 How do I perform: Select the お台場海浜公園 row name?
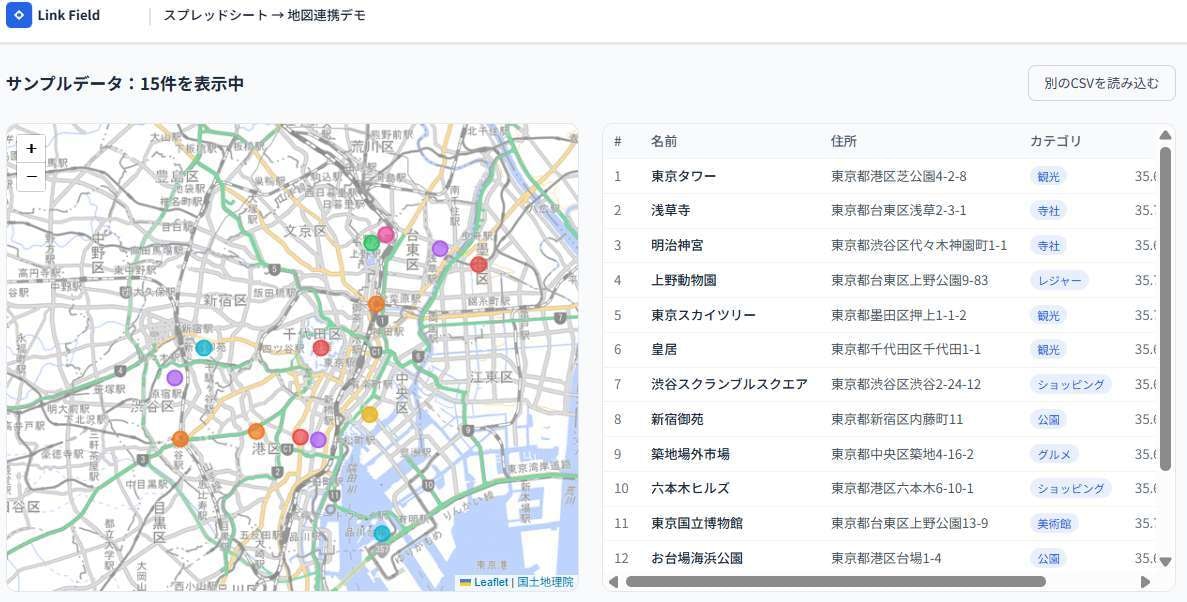696,558
